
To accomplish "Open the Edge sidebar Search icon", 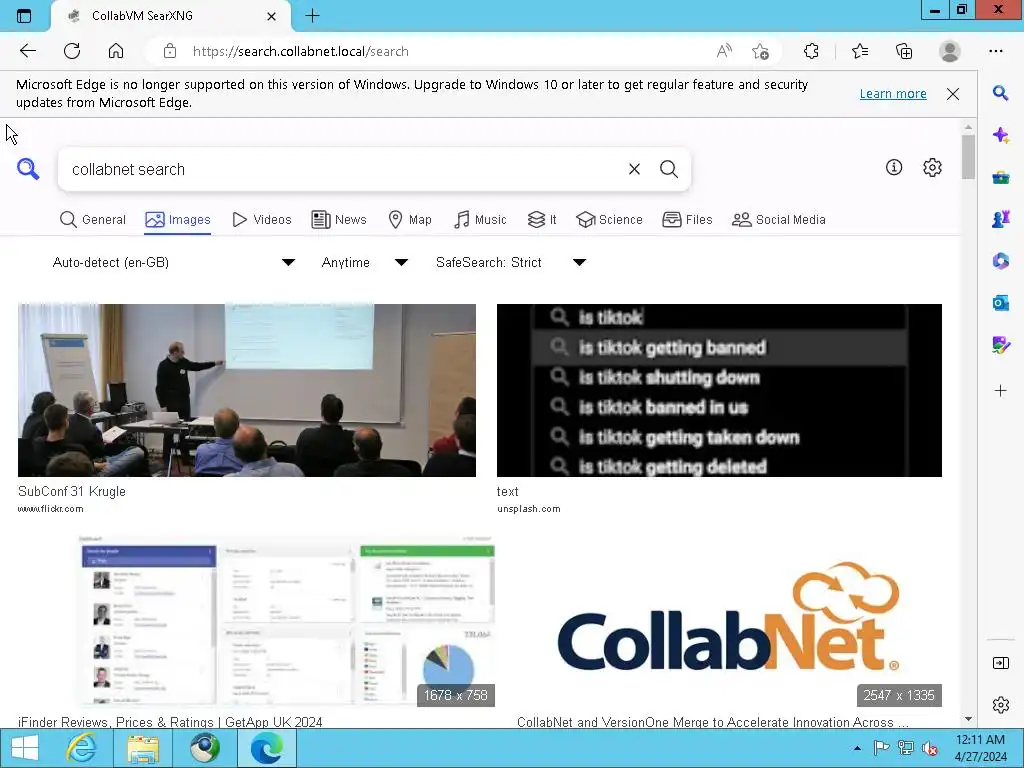I will coord(1000,93).
